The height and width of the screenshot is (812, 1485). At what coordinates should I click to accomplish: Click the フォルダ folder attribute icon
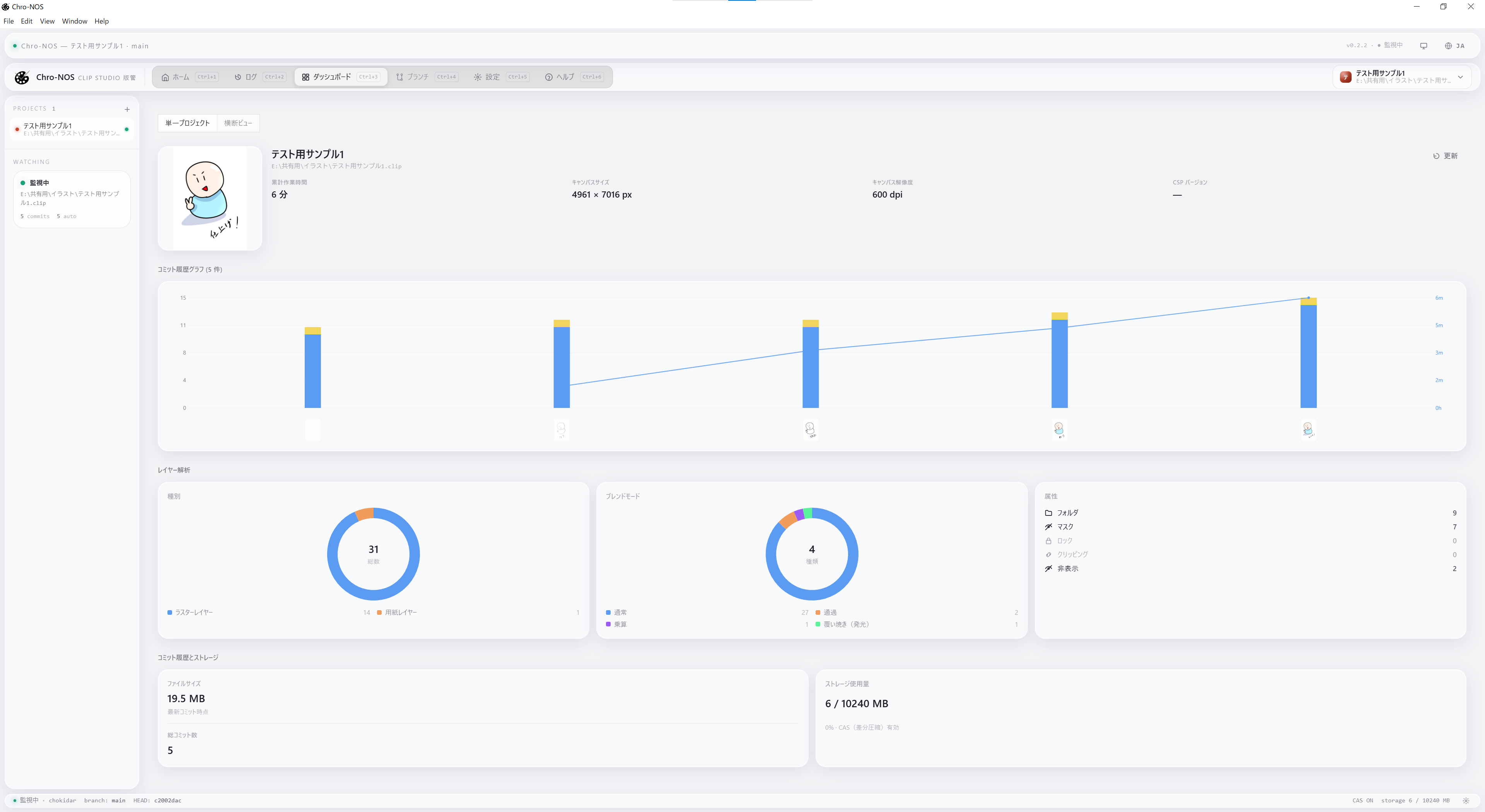tap(1049, 513)
